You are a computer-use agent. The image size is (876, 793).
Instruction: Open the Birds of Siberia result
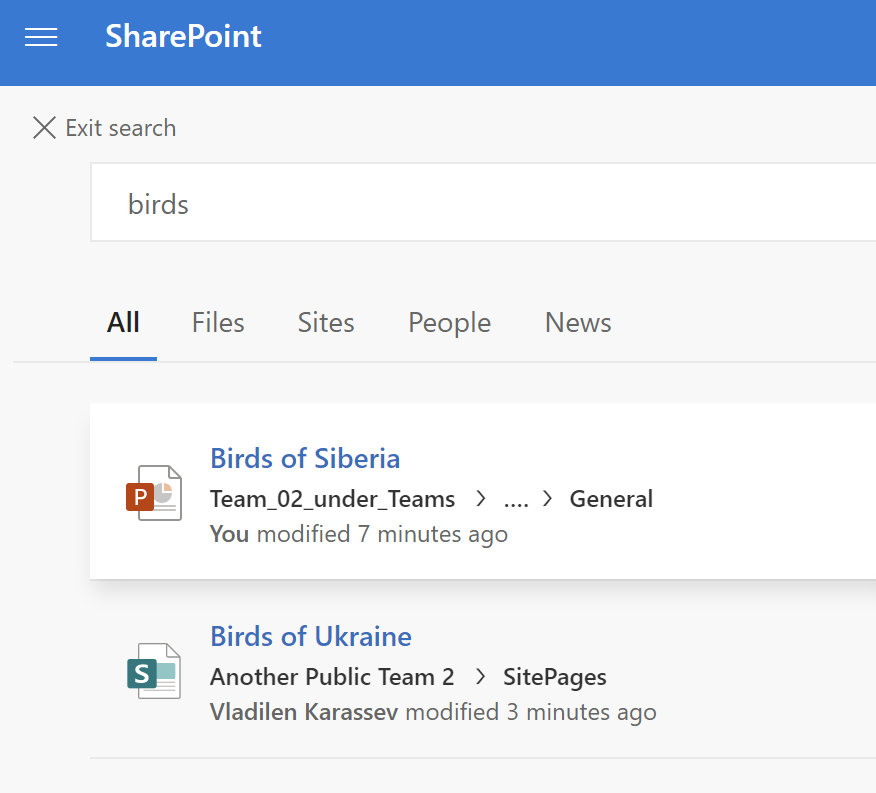305,458
